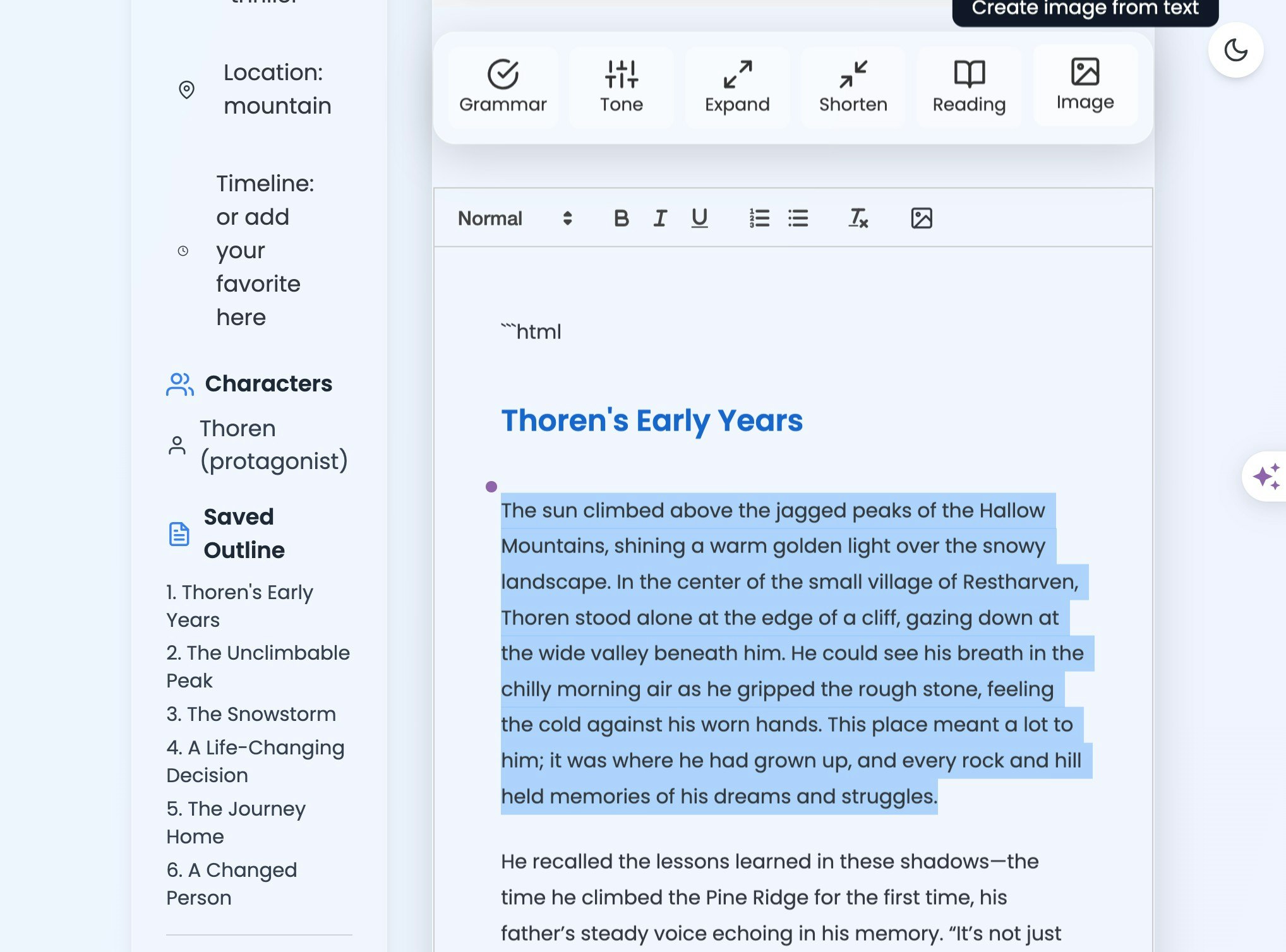Clear text formatting
The image size is (1286, 952).
[858, 218]
